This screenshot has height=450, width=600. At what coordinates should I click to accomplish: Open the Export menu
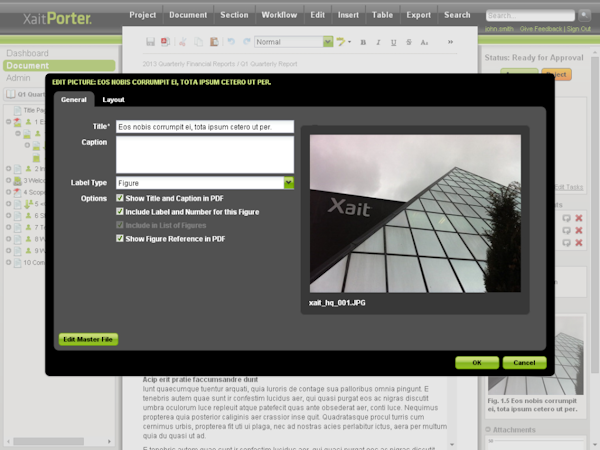[x=418, y=15]
